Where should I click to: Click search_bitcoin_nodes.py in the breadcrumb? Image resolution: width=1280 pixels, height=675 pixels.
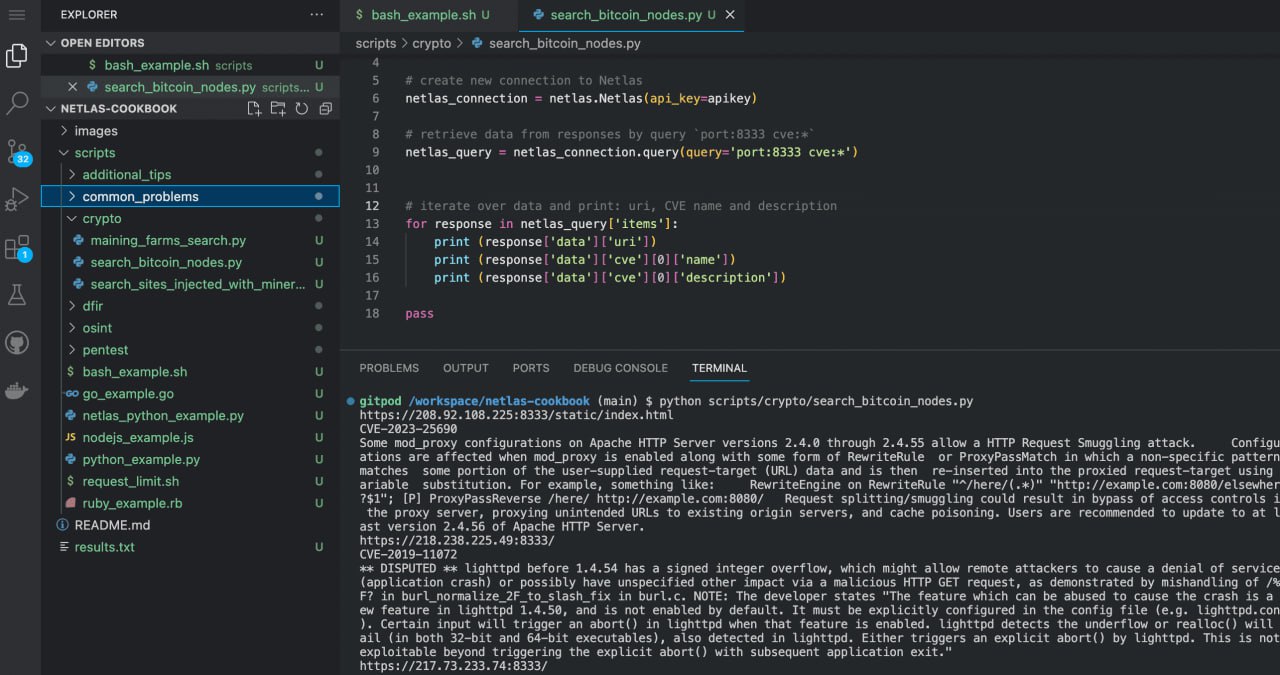565,44
